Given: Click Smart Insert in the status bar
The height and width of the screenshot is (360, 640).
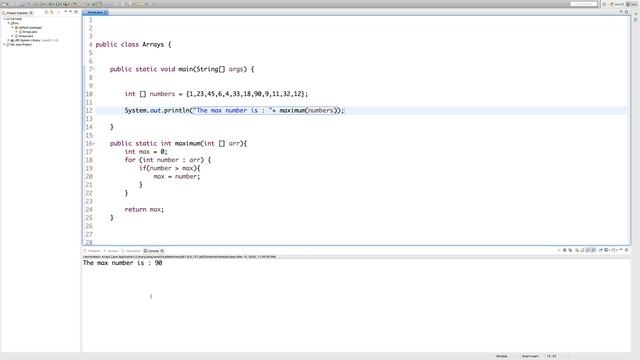Looking at the screenshot, I should click(530, 356).
